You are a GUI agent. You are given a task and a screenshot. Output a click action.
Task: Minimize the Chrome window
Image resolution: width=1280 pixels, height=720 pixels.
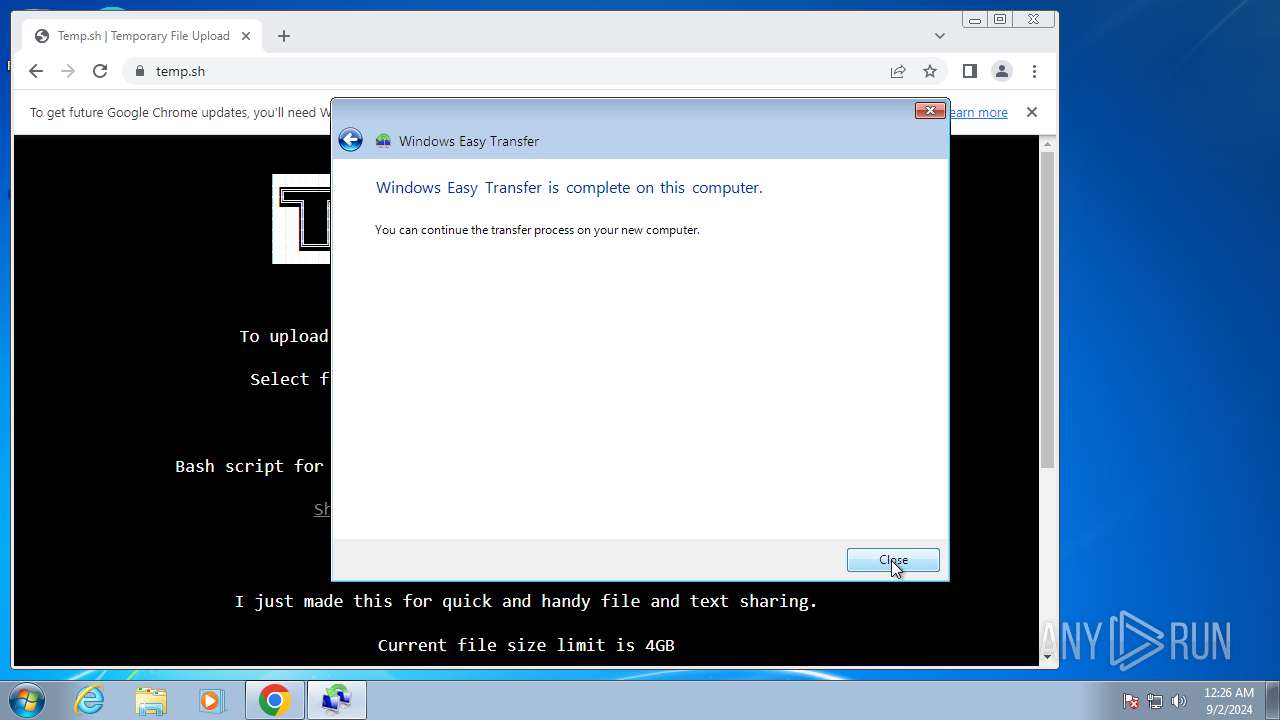975,19
